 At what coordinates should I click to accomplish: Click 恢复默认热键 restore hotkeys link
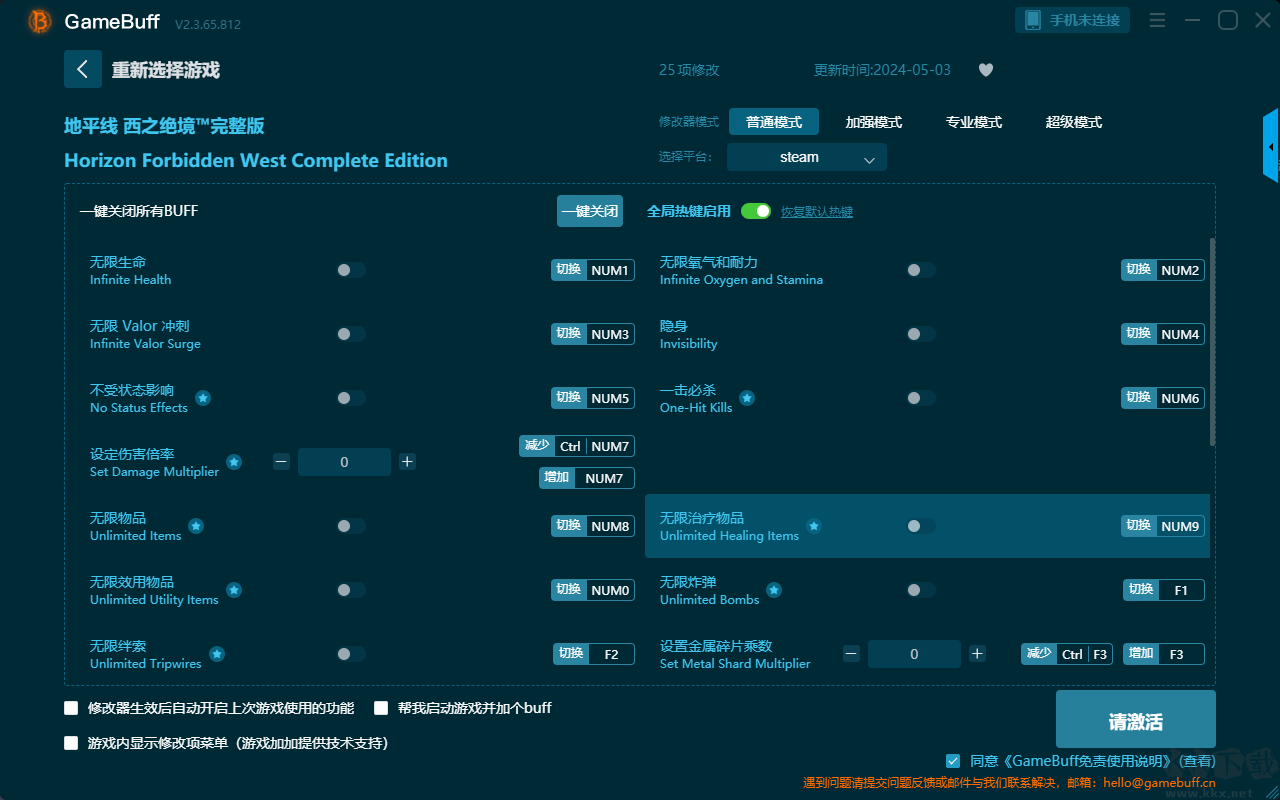[x=817, y=212]
